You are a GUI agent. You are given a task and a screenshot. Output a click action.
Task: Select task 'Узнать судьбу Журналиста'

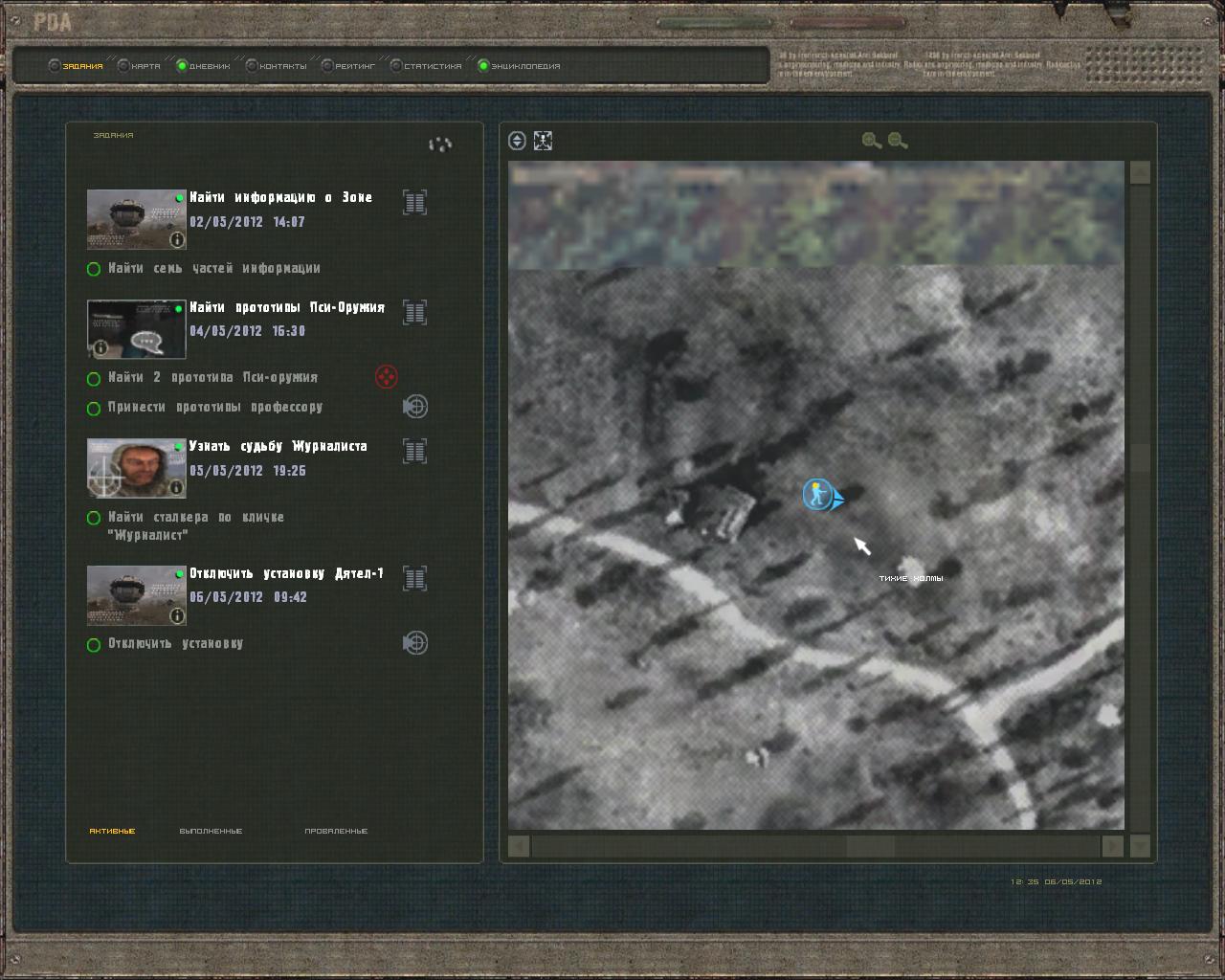(x=278, y=446)
